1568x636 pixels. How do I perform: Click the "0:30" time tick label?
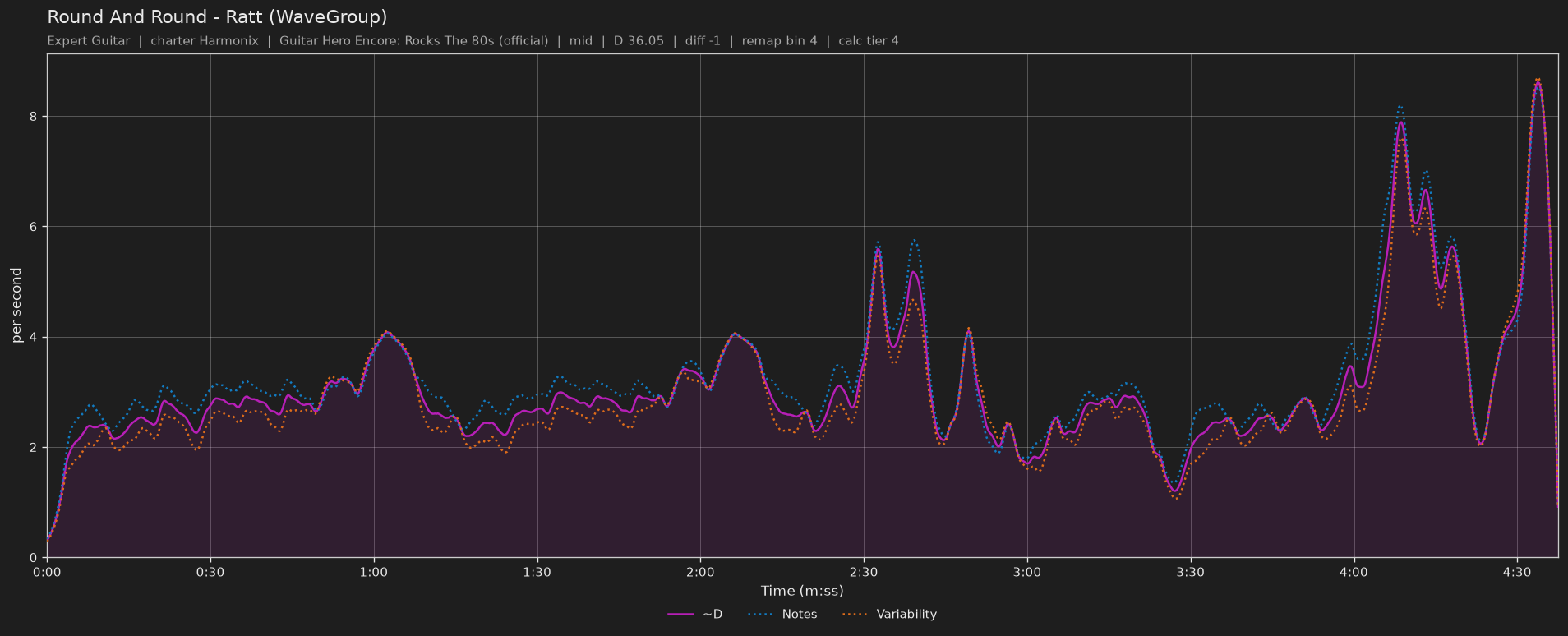(210, 572)
